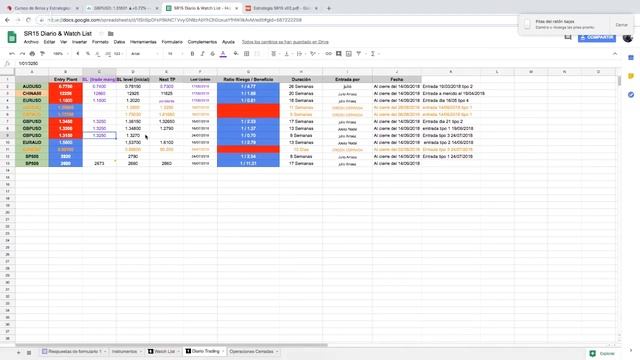Screen dimensions: 640x360
Task: Open the cell borders options
Action: click(247, 54)
